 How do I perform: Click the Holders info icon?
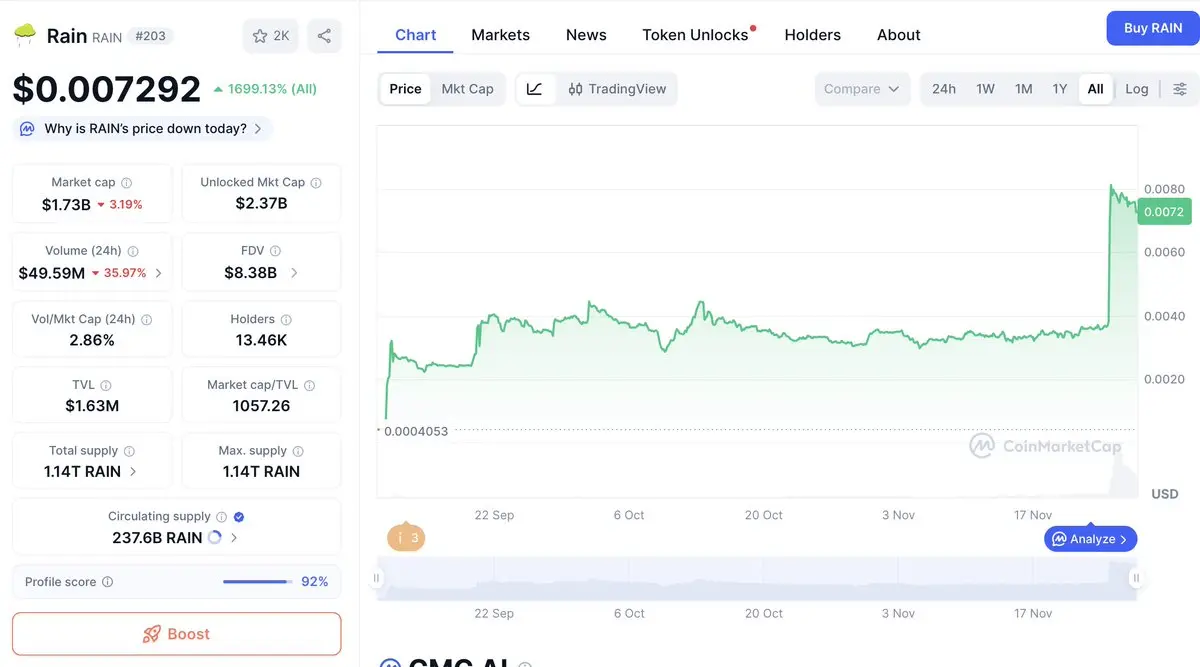point(286,320)
